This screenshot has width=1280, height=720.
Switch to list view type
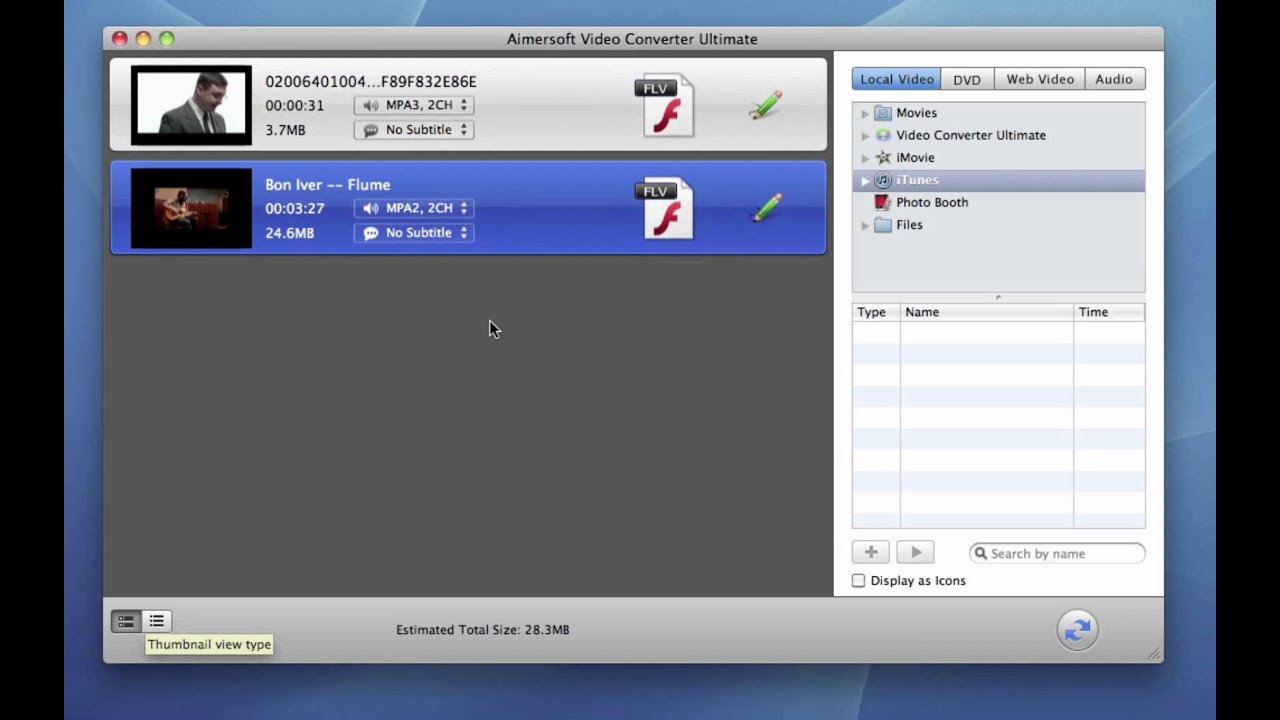pyautogui.click(x=157, y=621)
